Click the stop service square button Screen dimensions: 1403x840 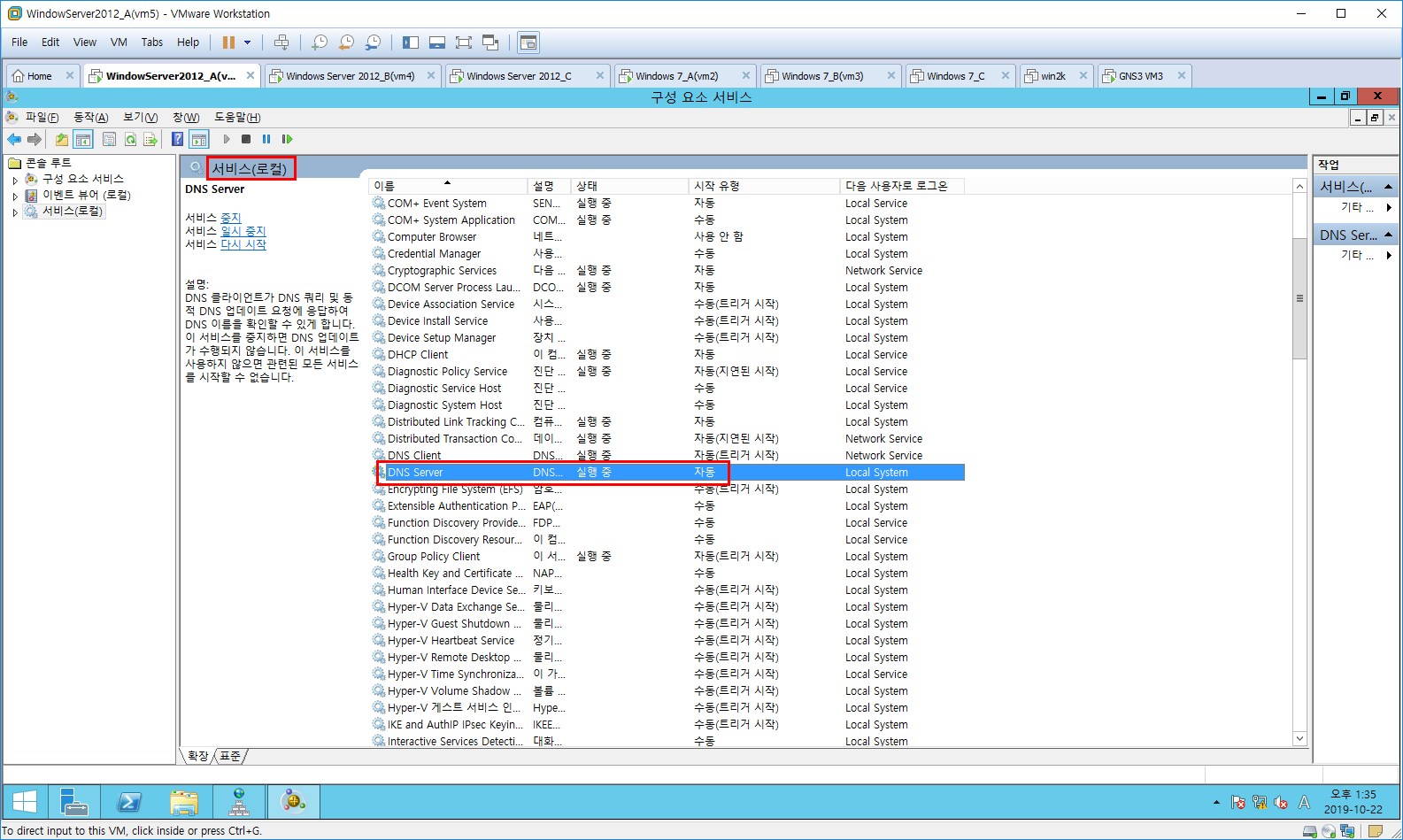(x=246, y=139)
